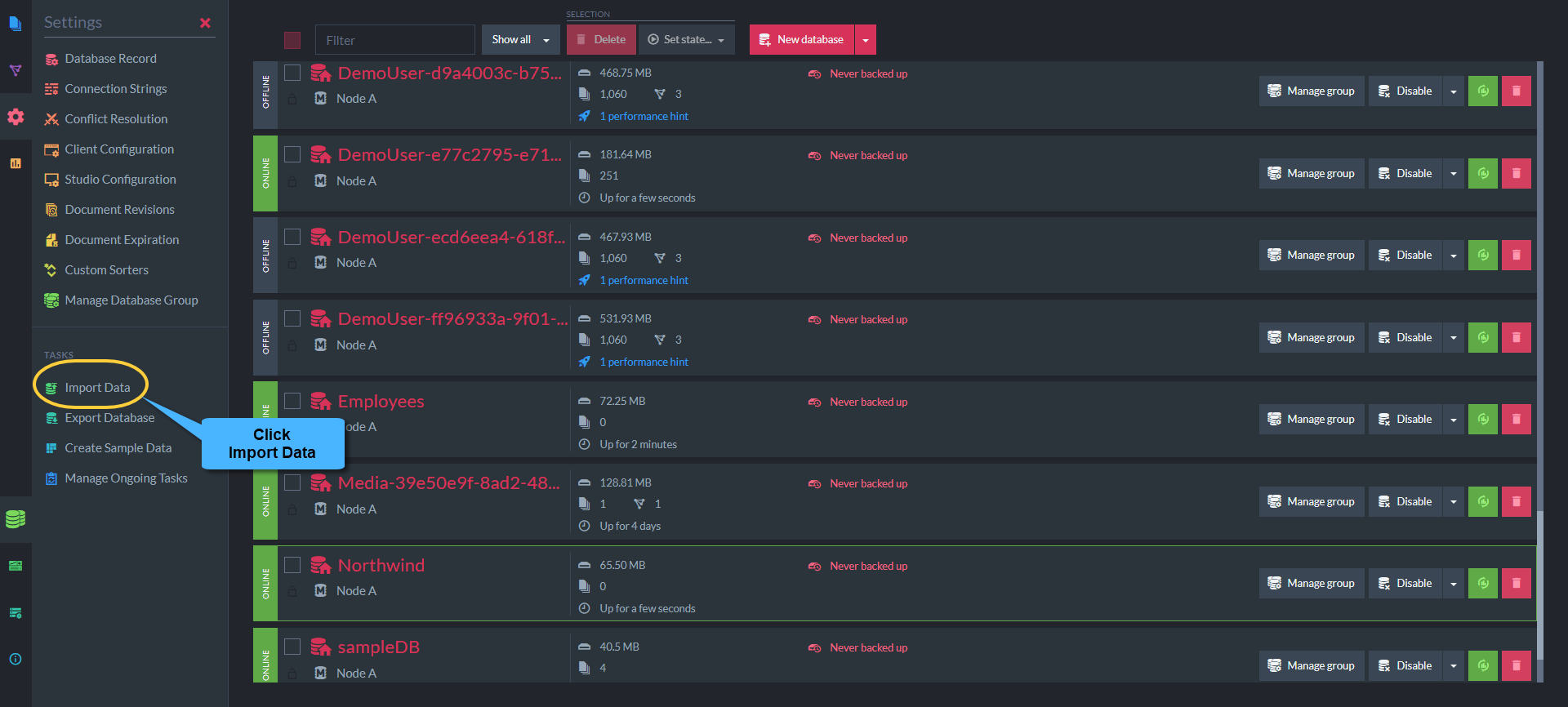The width and height of the screenshot is (1568, 707).
Task: Check the Employees database checkbox
Action: coord(292,401)
